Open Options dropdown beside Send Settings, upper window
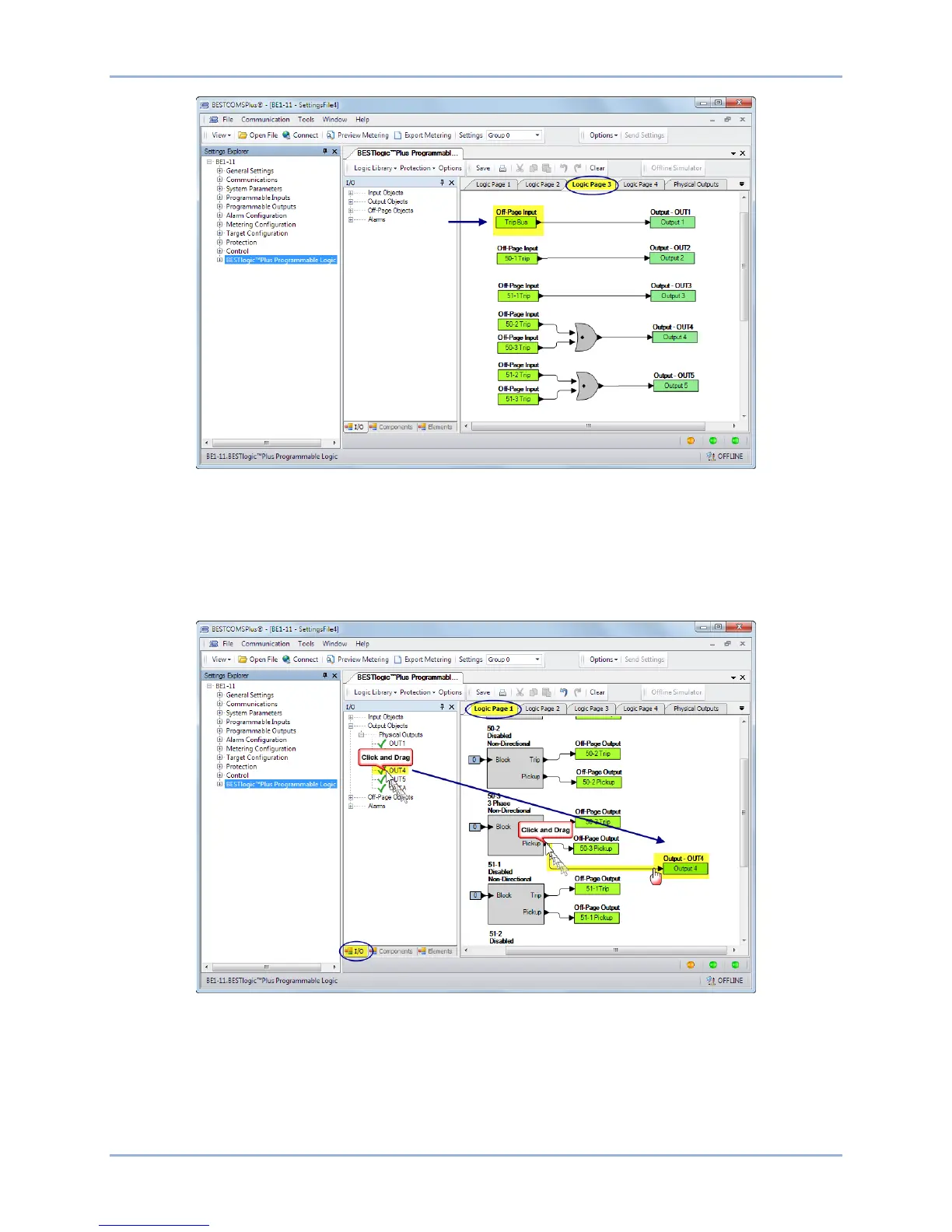This screenshot has height=1232, width=952. [604, 135]
